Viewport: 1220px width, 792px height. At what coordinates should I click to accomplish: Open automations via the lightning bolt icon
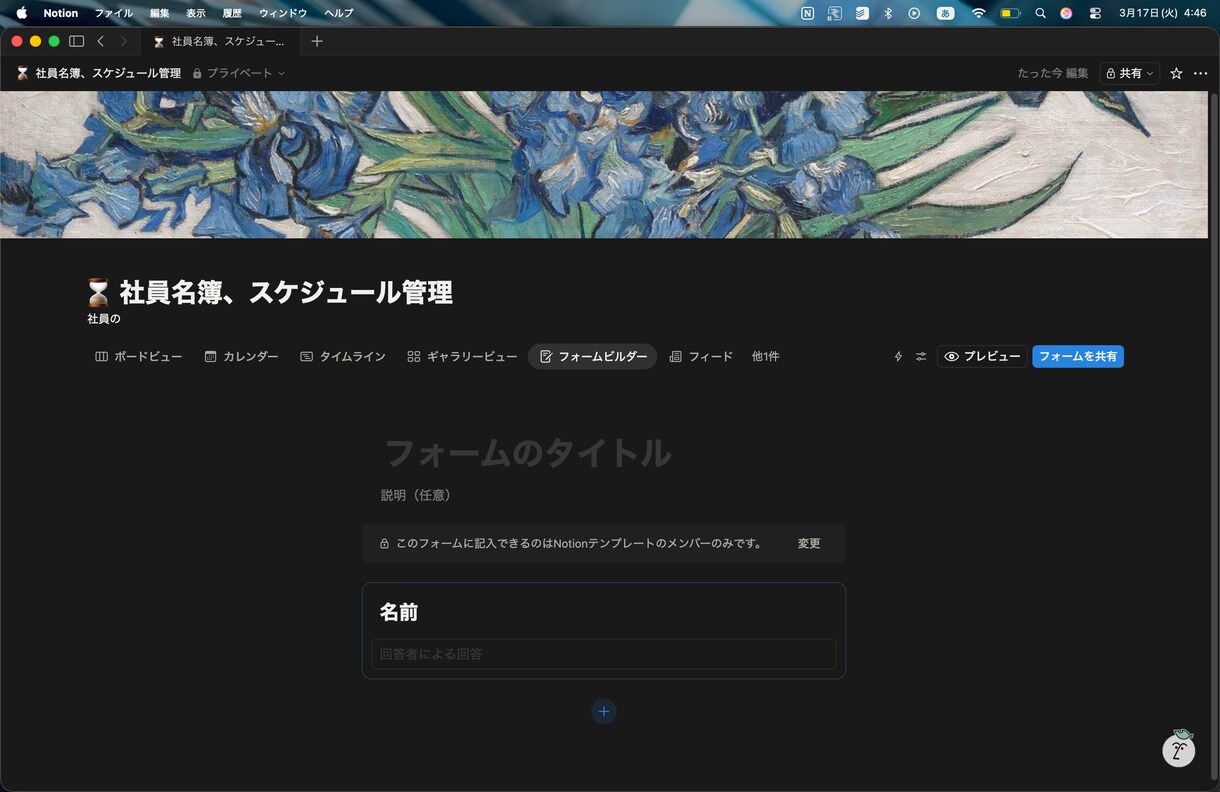(x=898, y=356)
